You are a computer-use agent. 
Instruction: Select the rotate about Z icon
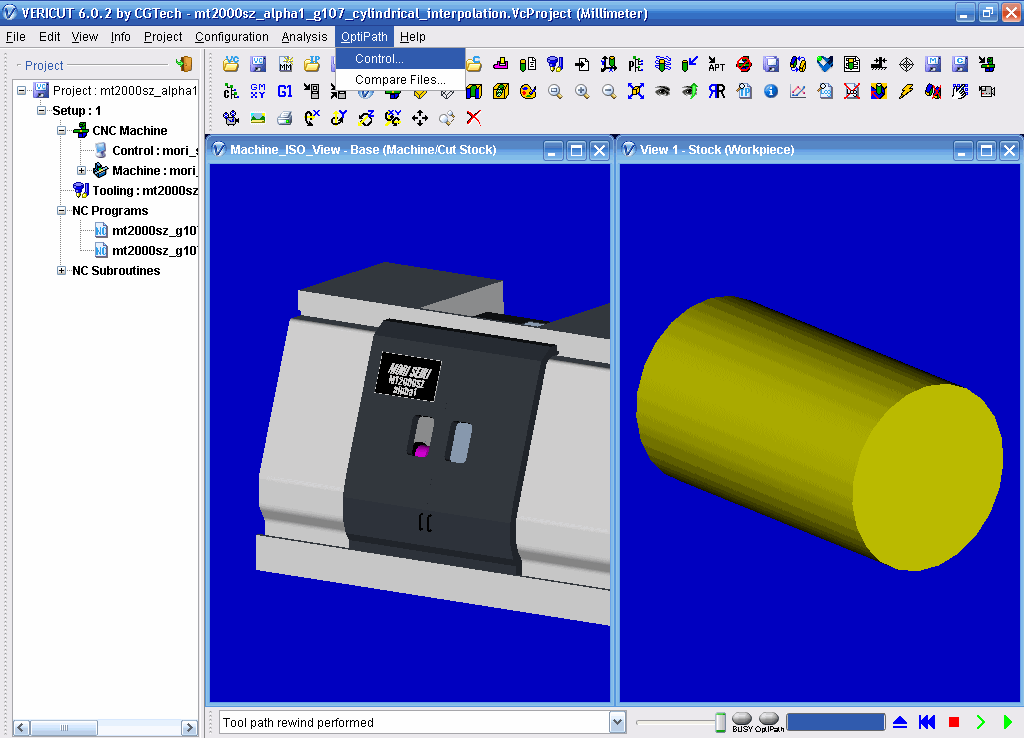click(366, 118)
